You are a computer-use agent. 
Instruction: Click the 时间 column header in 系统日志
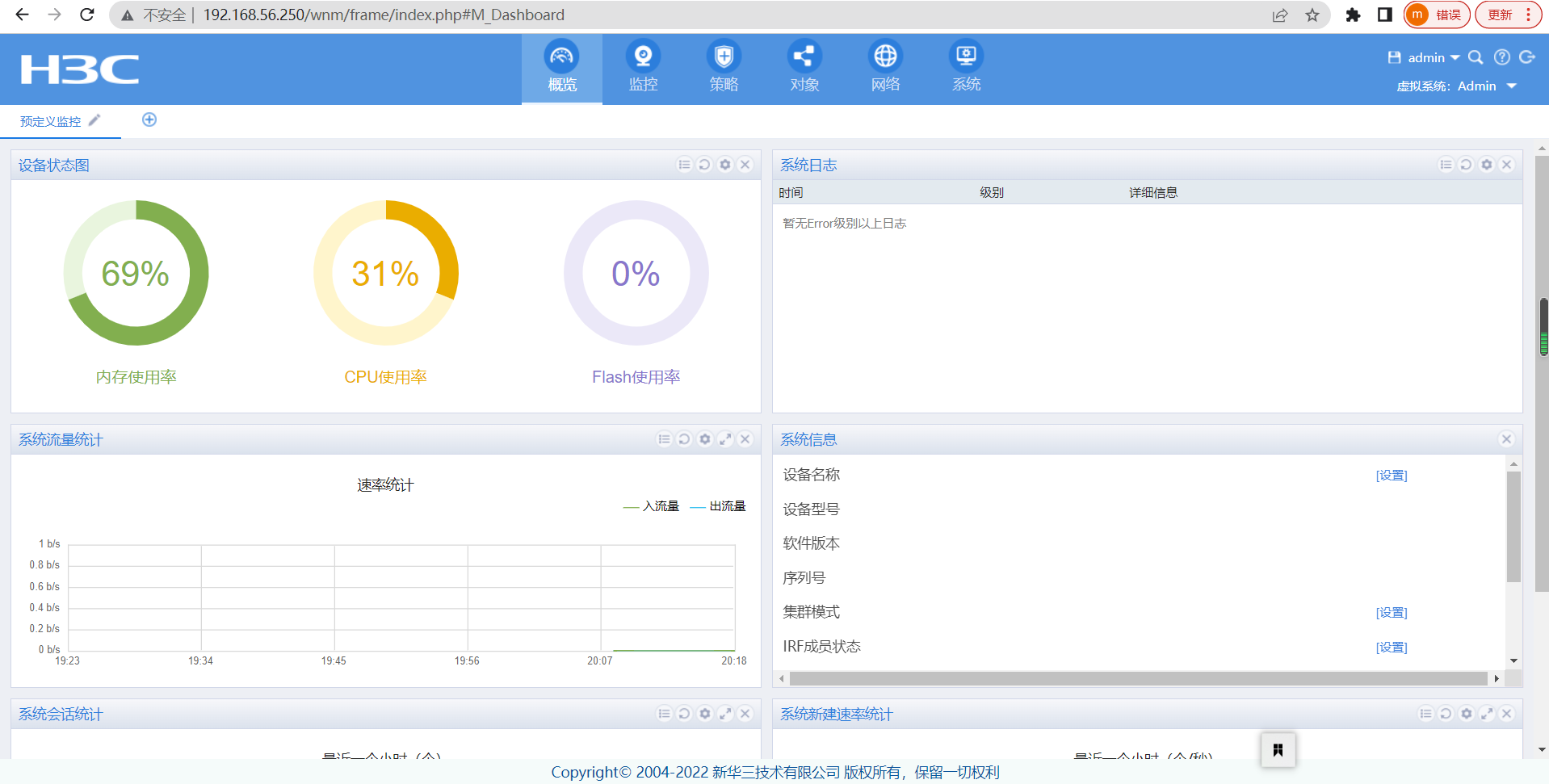(791, 193)
